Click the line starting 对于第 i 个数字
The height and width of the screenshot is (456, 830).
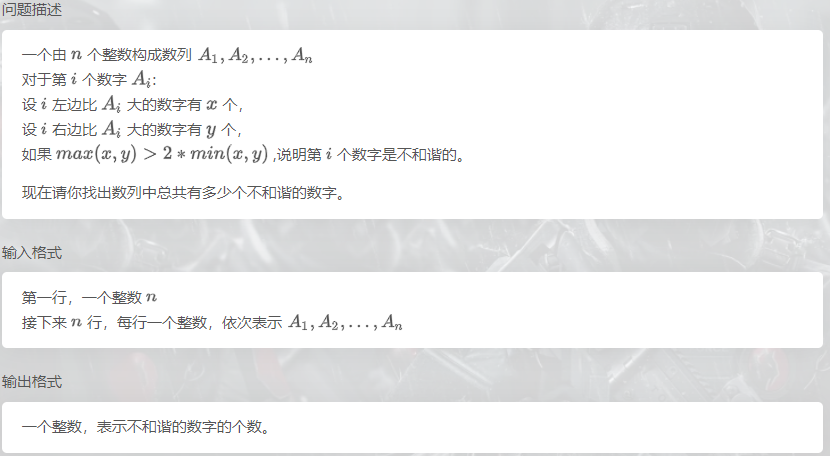[89, 79]
